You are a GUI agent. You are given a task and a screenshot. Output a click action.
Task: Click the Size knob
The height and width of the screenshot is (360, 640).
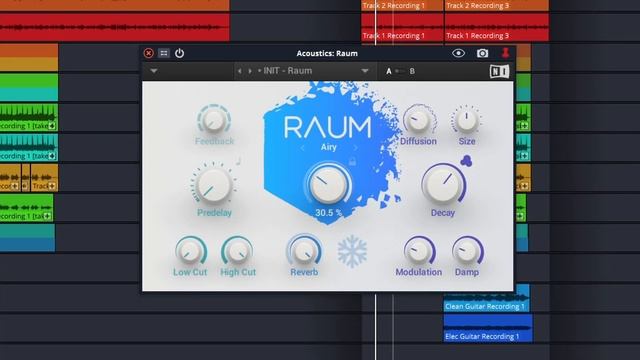(466, 120)
